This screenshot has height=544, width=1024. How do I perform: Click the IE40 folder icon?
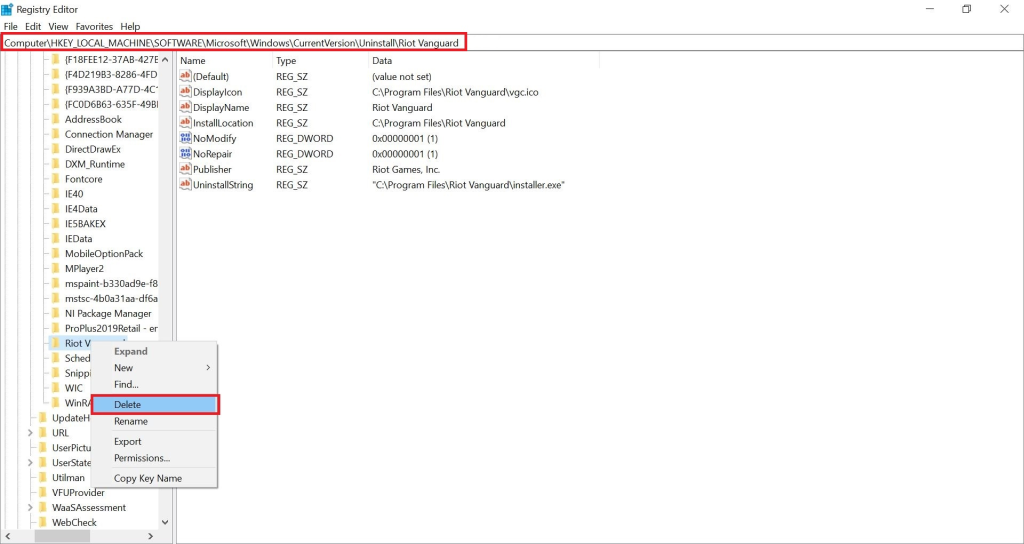tap(56, 194)
